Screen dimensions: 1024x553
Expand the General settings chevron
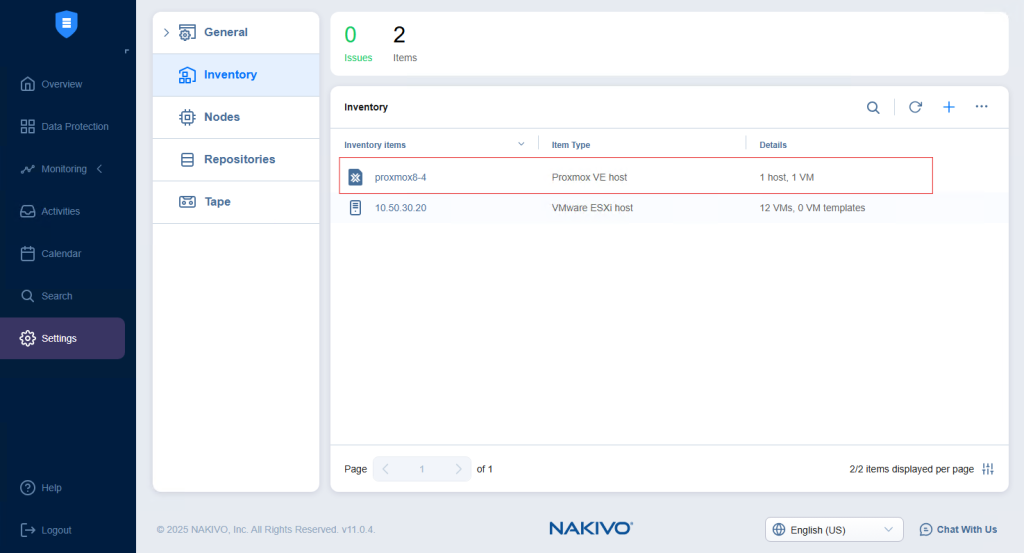click(x=166, y=33)
